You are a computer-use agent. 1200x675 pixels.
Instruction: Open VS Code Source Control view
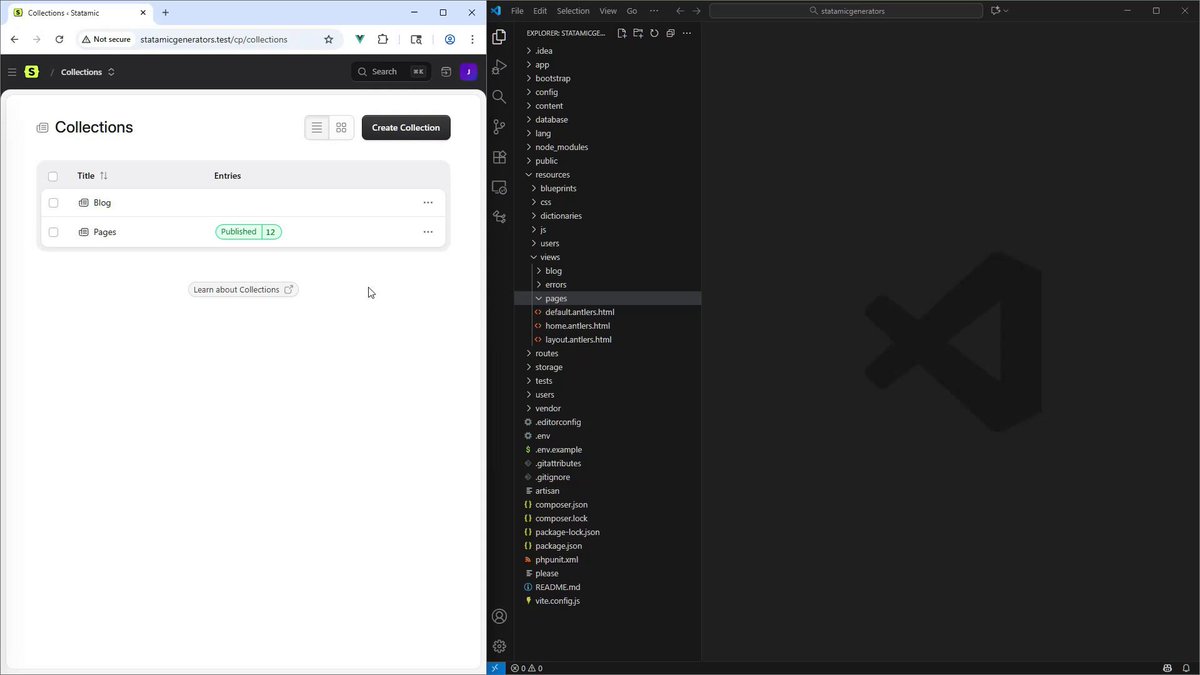coord(499,127)
